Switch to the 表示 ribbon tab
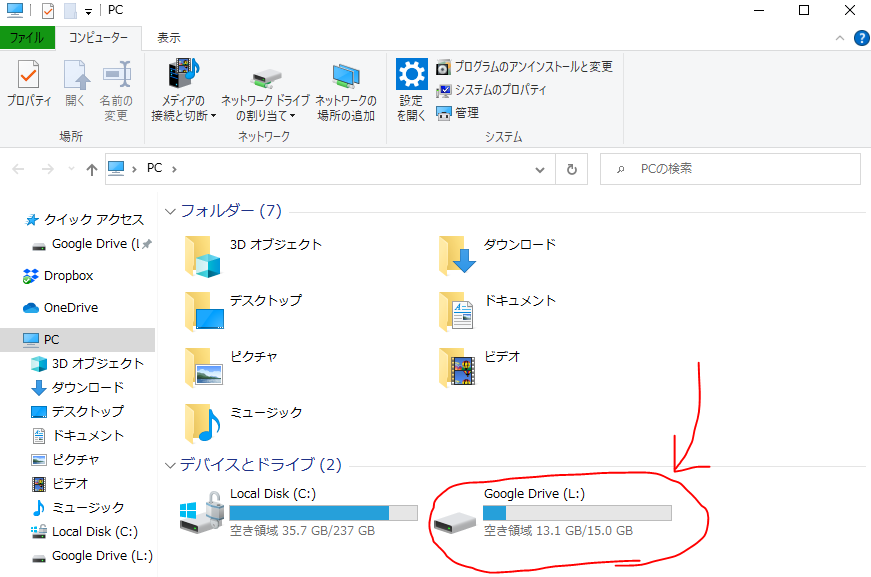Screen dimensions: 871x577 pos(168,37)
